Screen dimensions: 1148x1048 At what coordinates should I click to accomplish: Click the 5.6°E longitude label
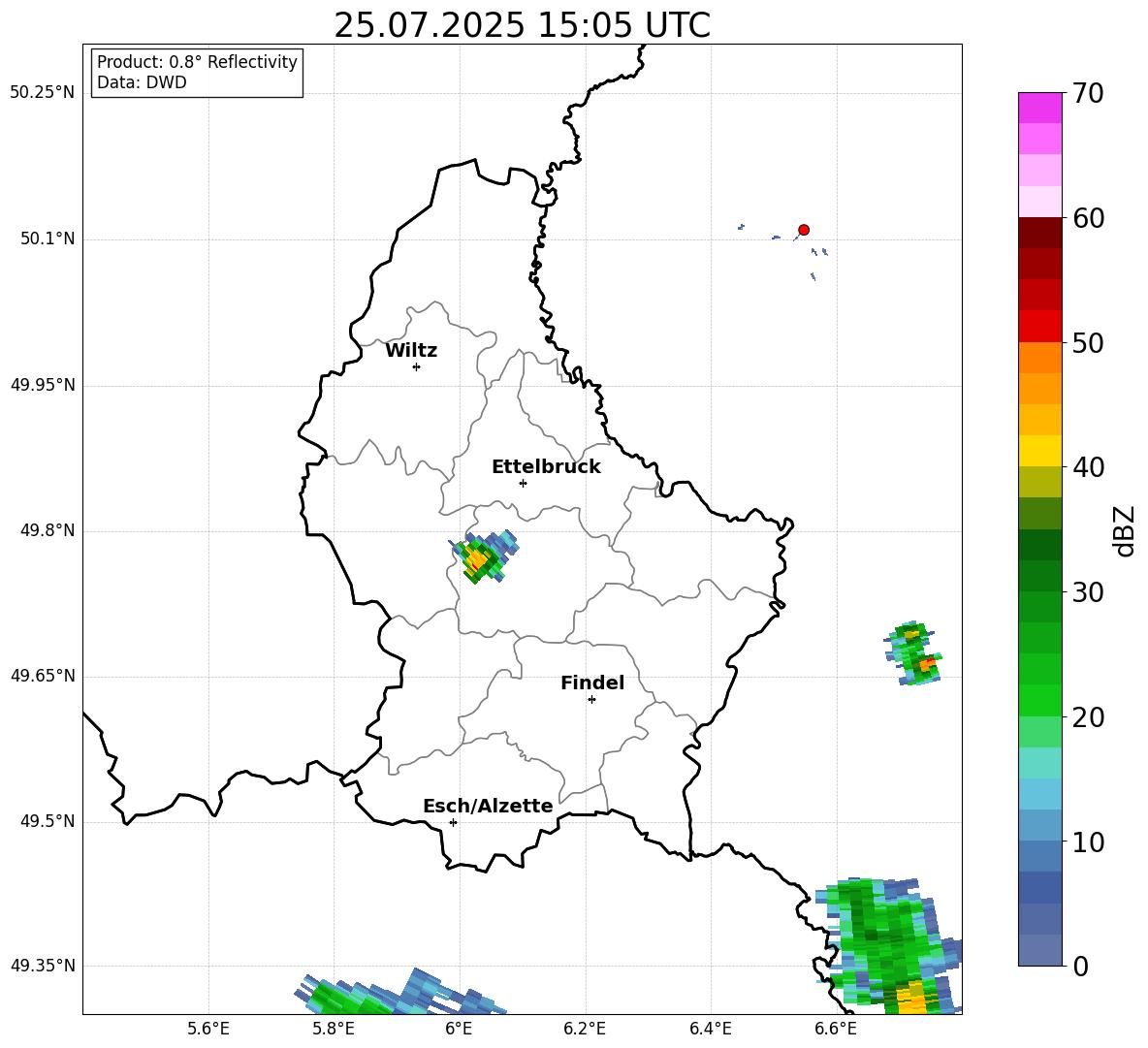(x=208, y=1030)
